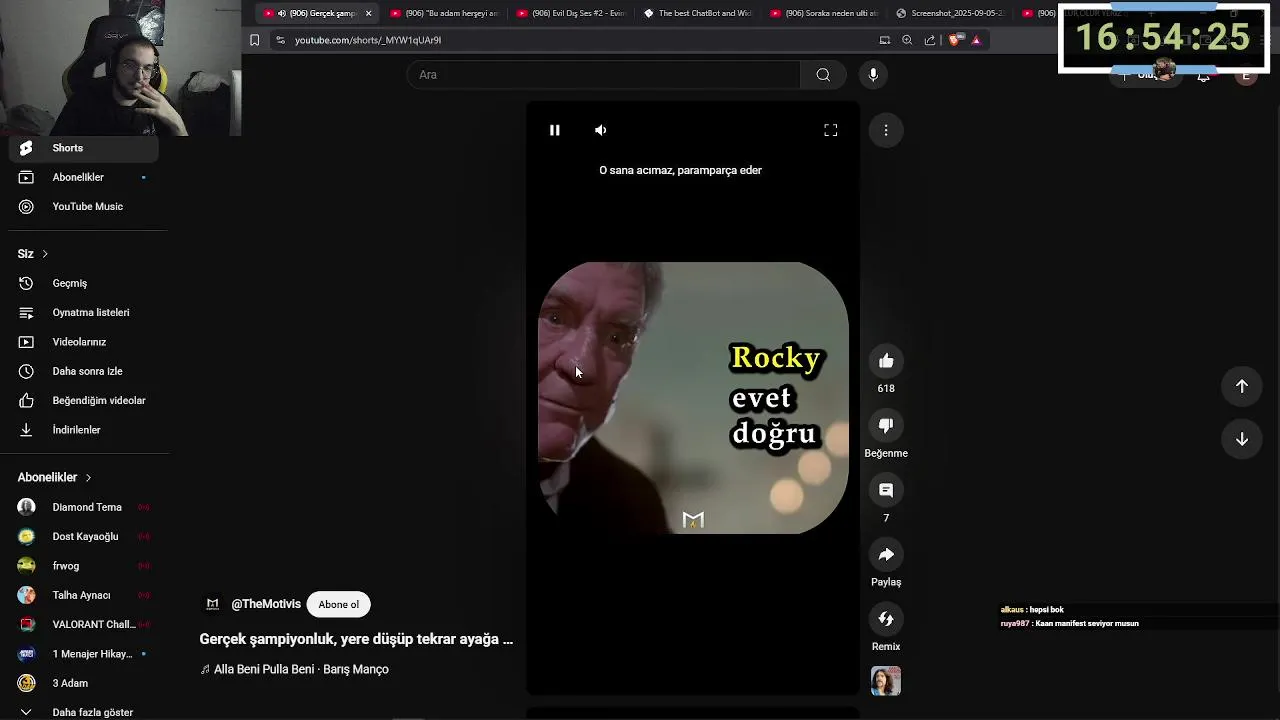The image size is (1280, 720).
Task: Open Abonelikler in the sidebar
Action: [84, 177]
